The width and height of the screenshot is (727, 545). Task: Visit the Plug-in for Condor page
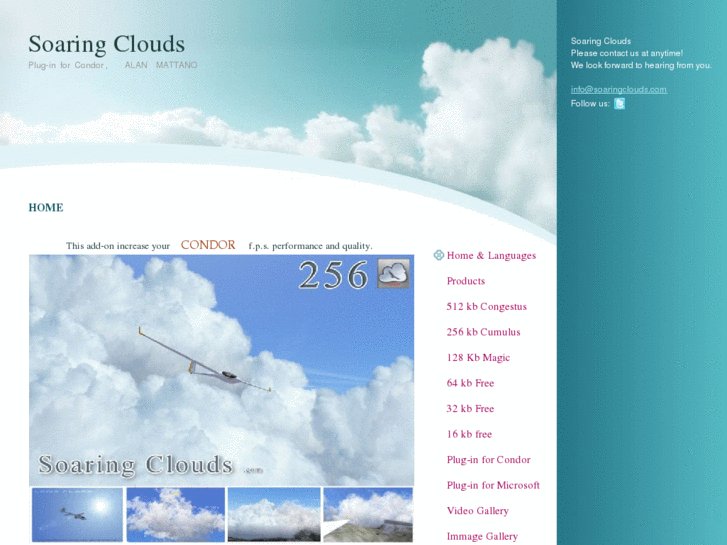tap(488, 460)
